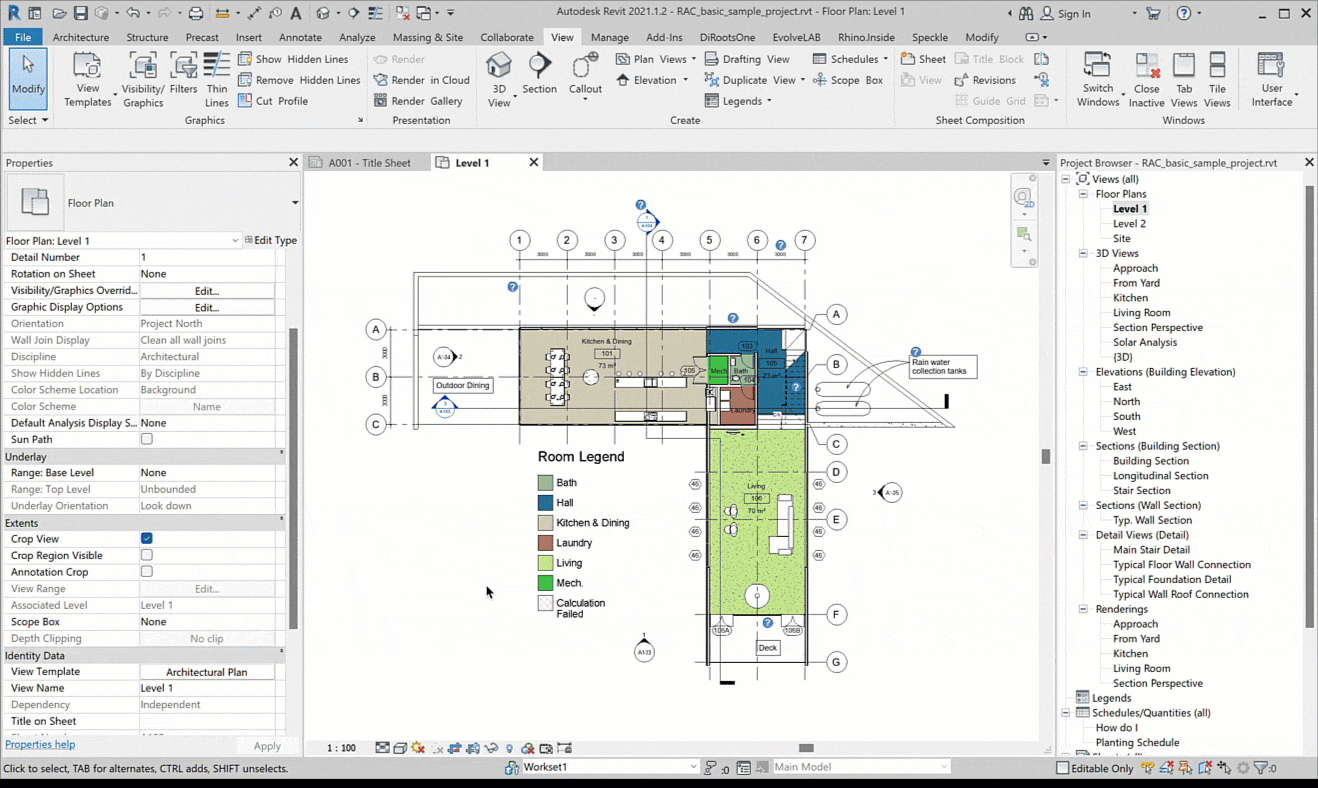The width and height of the screenshot is (1318, 788).
Task: Tick the Sun Path checkbox
Action: tap(147, 439)
